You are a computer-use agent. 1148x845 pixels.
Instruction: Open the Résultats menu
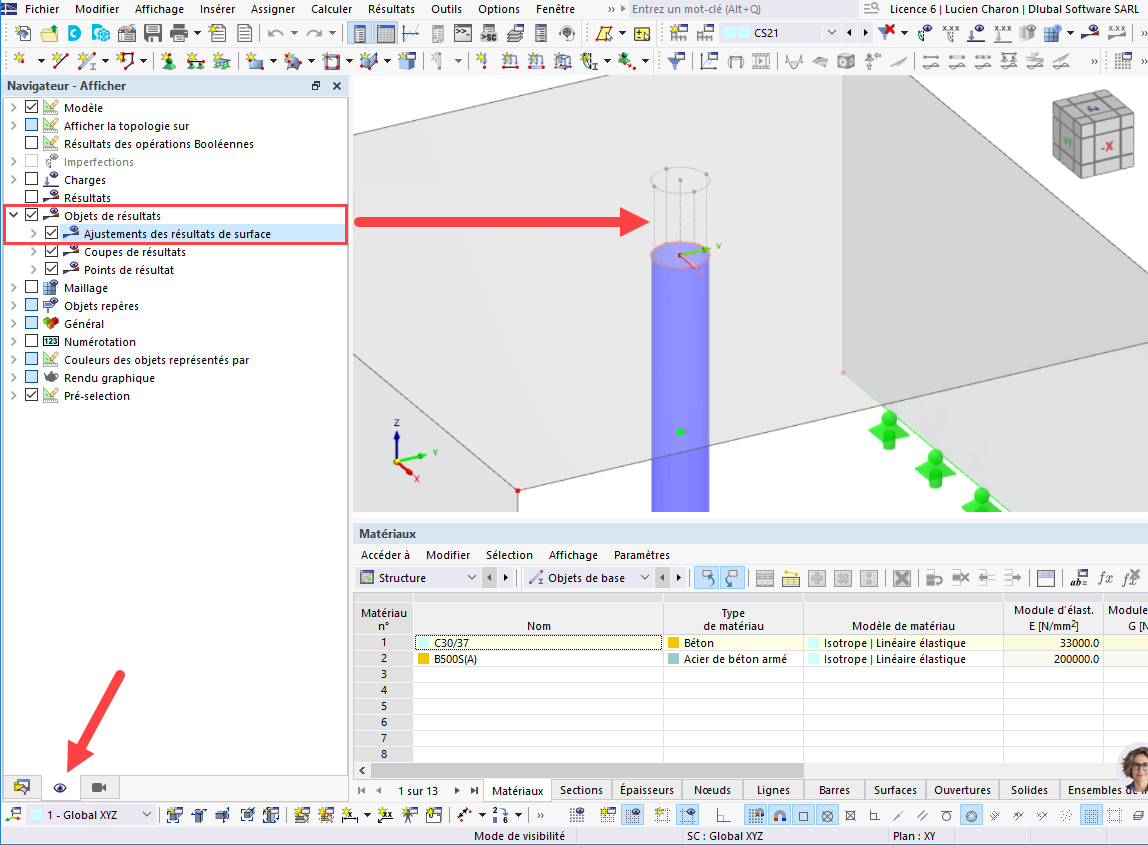[391, 9]
